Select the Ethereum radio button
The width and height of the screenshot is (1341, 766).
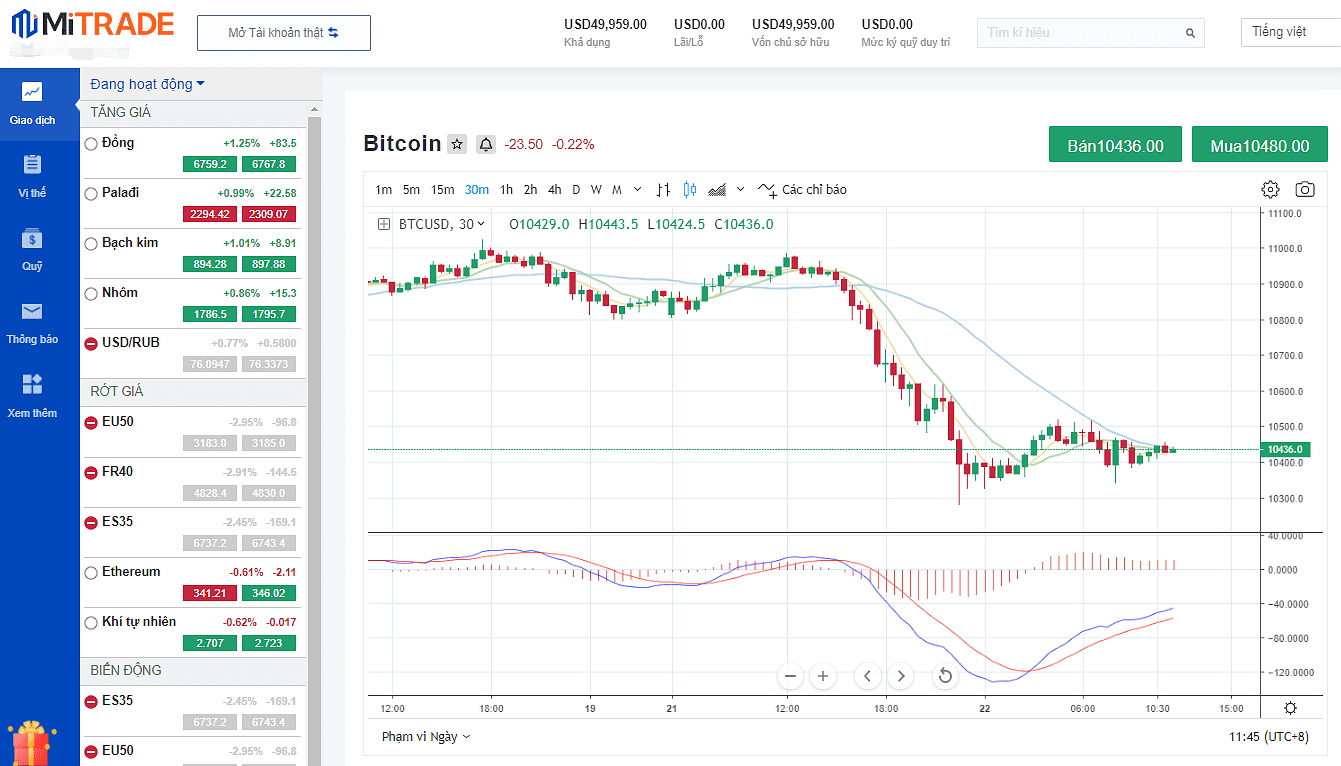click(91, 572)
